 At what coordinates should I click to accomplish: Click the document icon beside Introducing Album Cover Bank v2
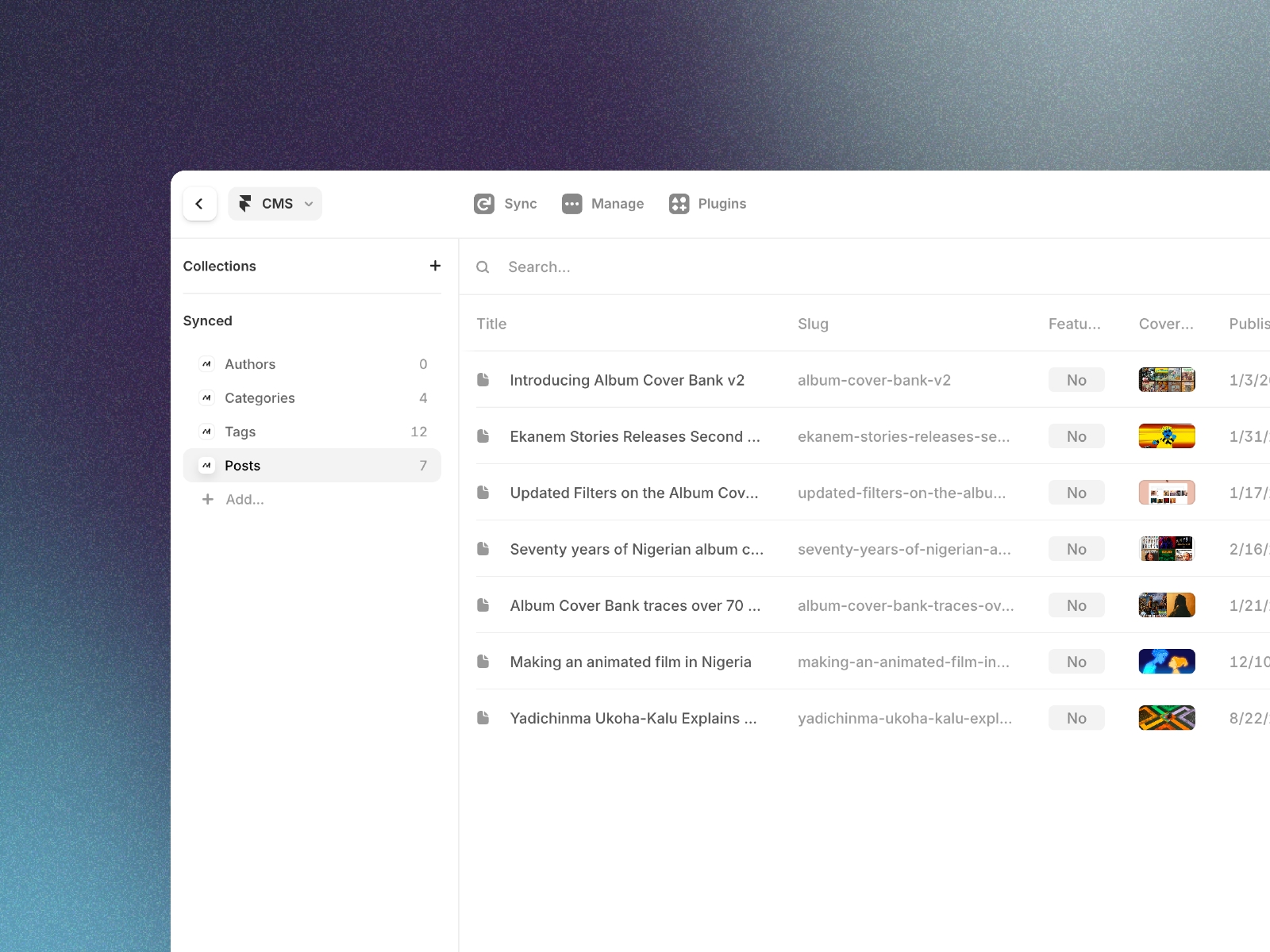[x=483, y=380]
